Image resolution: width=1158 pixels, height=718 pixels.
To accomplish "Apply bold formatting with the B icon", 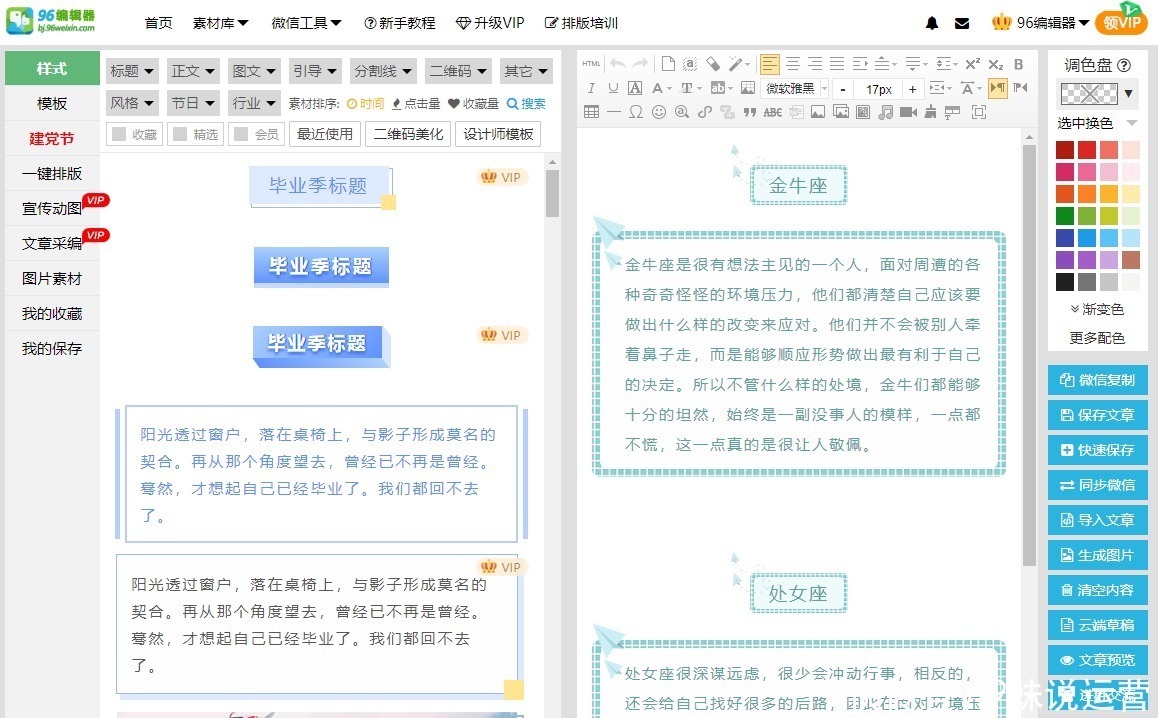I will [x=1018, y=62].
